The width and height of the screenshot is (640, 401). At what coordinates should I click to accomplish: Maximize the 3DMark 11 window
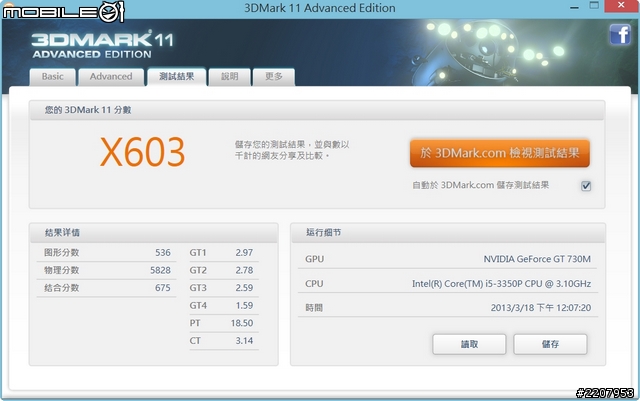click(x=594, y=6)
